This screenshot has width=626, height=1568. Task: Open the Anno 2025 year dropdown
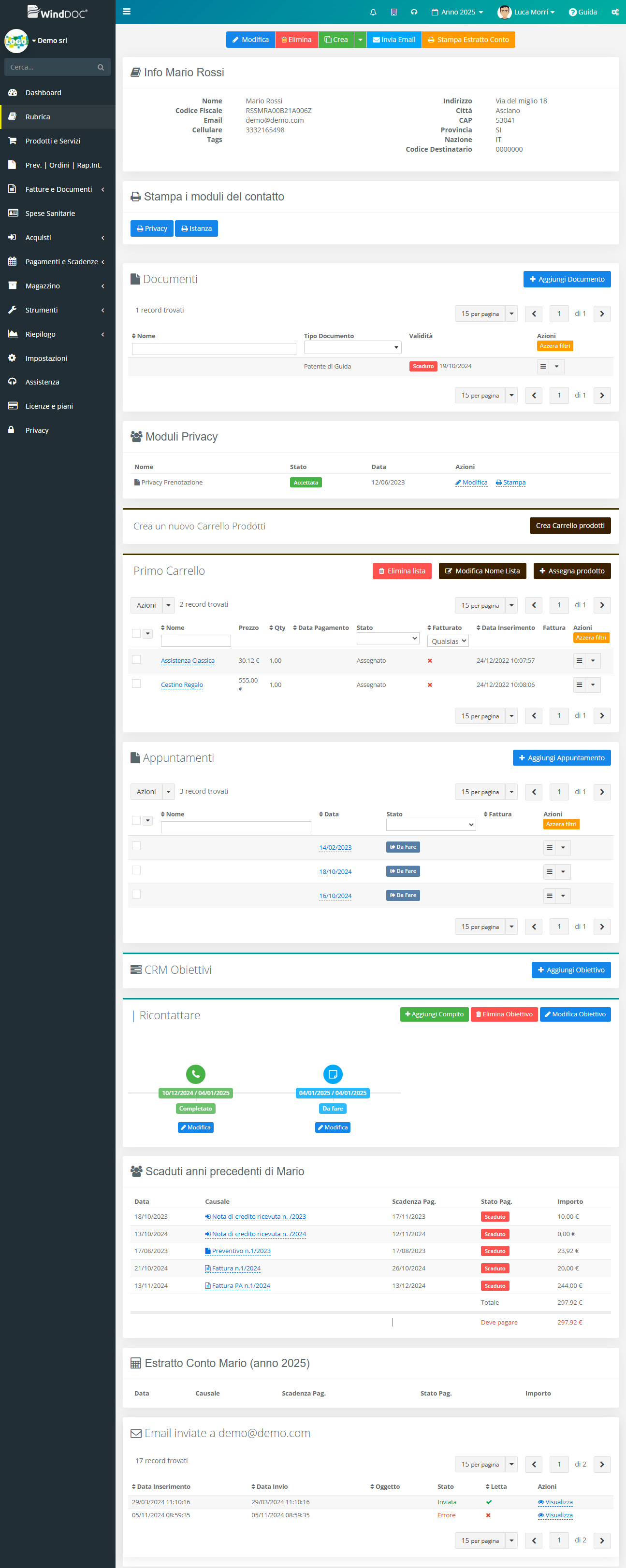457,12
